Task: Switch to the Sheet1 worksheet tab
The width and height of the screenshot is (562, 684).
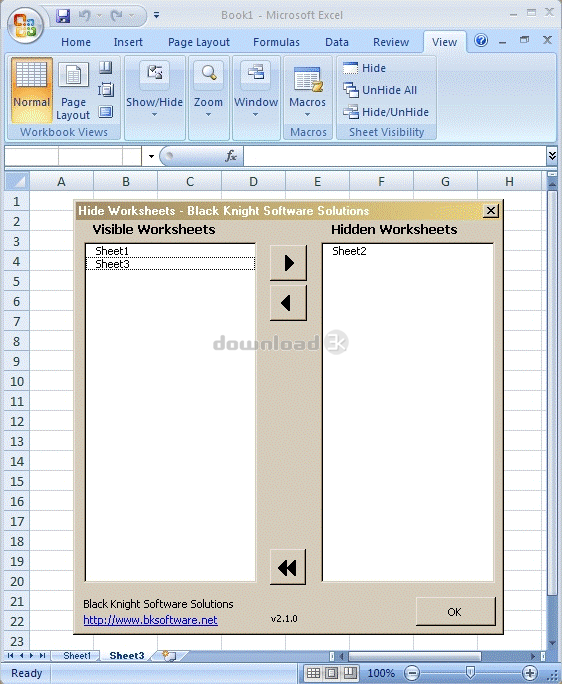Action: click(x=77, y=656)
